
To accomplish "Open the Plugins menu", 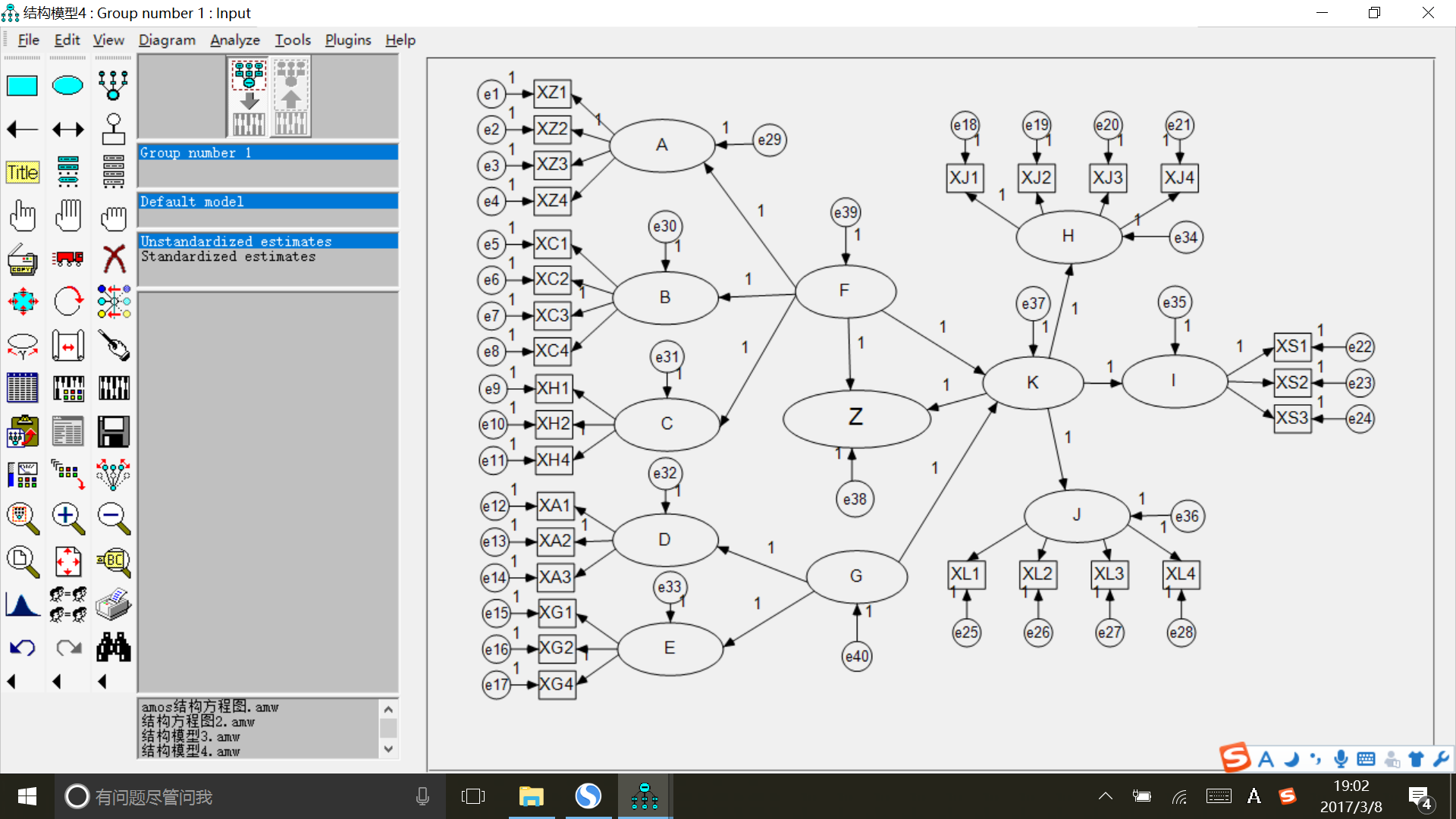I will pyautogui.click(x=348, y=40).
